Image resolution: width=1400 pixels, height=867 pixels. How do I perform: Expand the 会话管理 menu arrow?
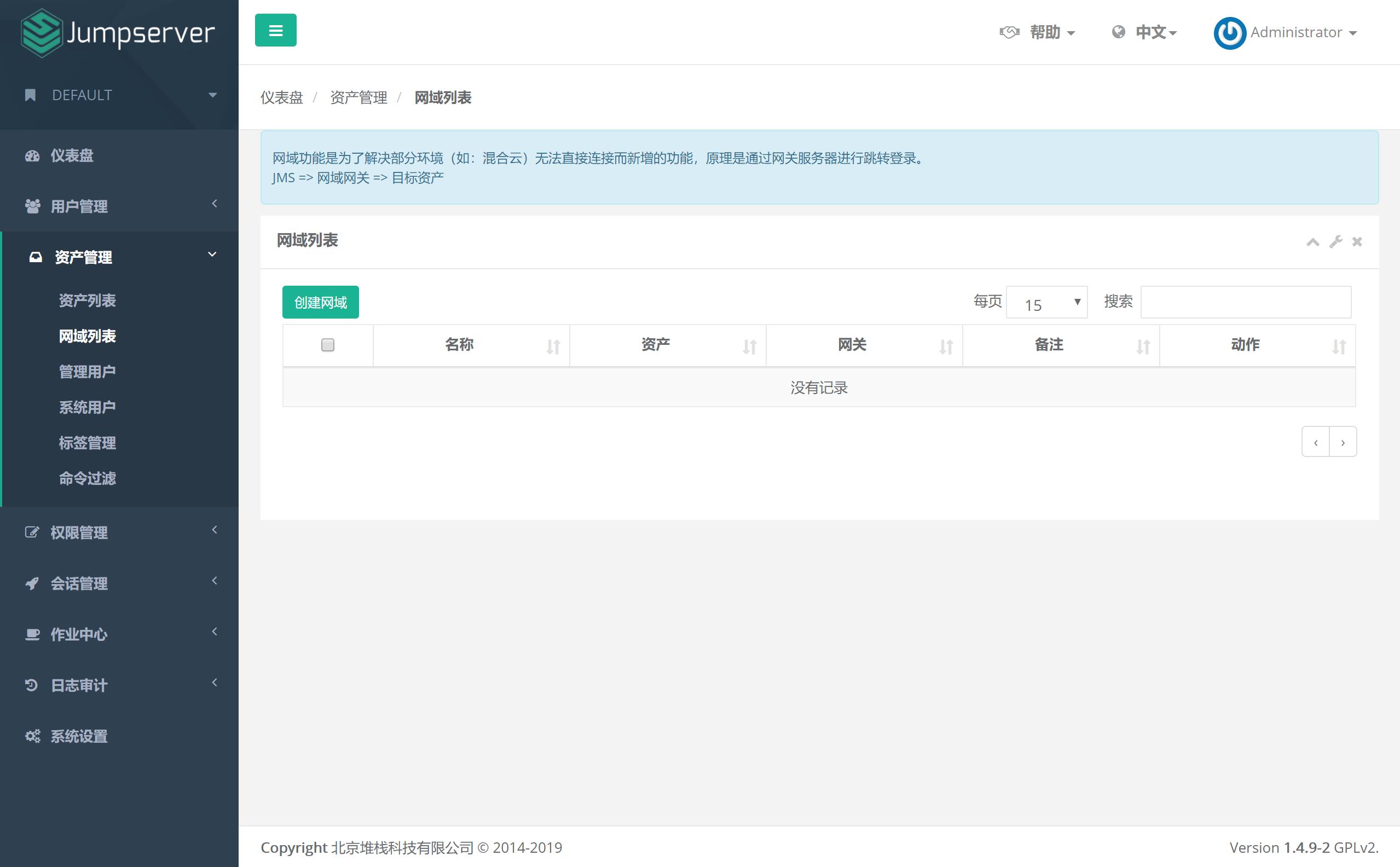click(x=215, y=581)
